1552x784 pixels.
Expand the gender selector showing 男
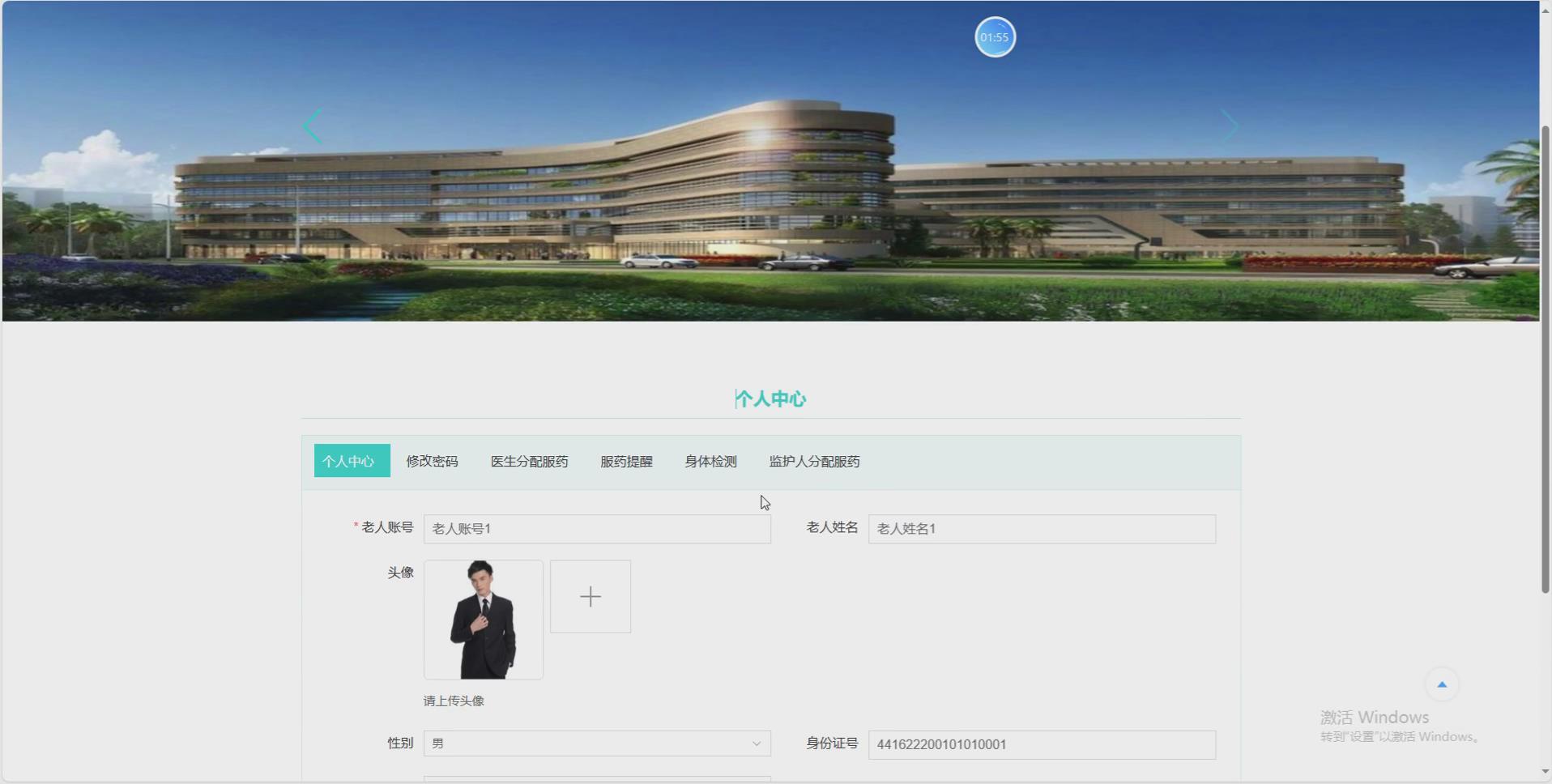pyautogui.click(x=595, y=744)
